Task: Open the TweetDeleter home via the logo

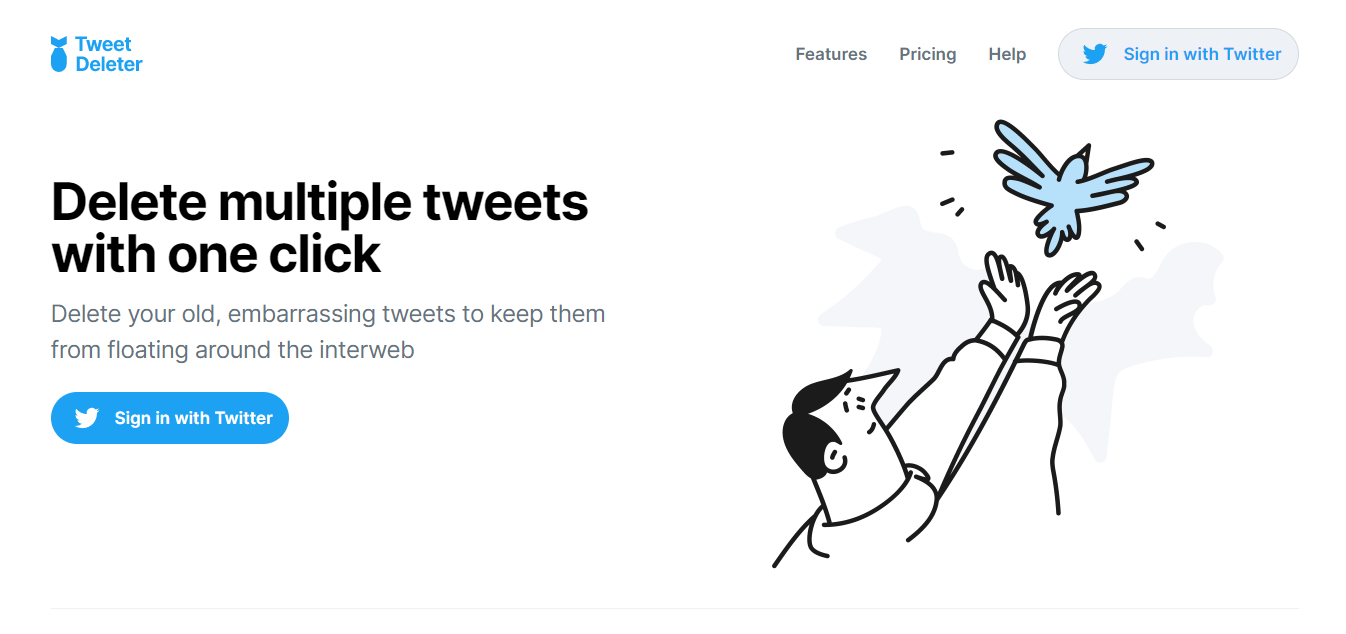Action: (x=96, y=53)
